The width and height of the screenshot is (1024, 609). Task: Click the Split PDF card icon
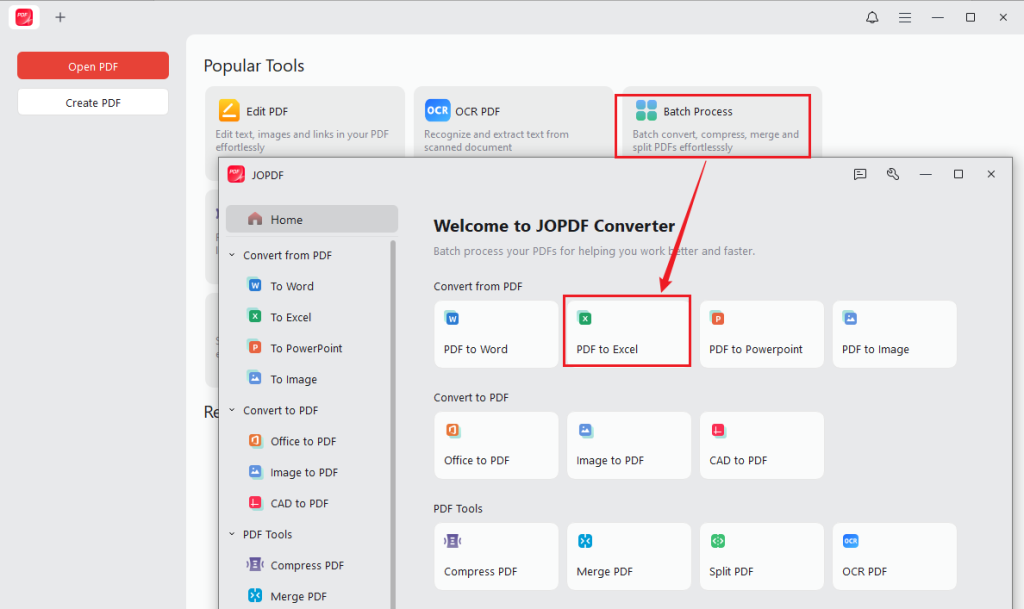[x=718, y=541]
